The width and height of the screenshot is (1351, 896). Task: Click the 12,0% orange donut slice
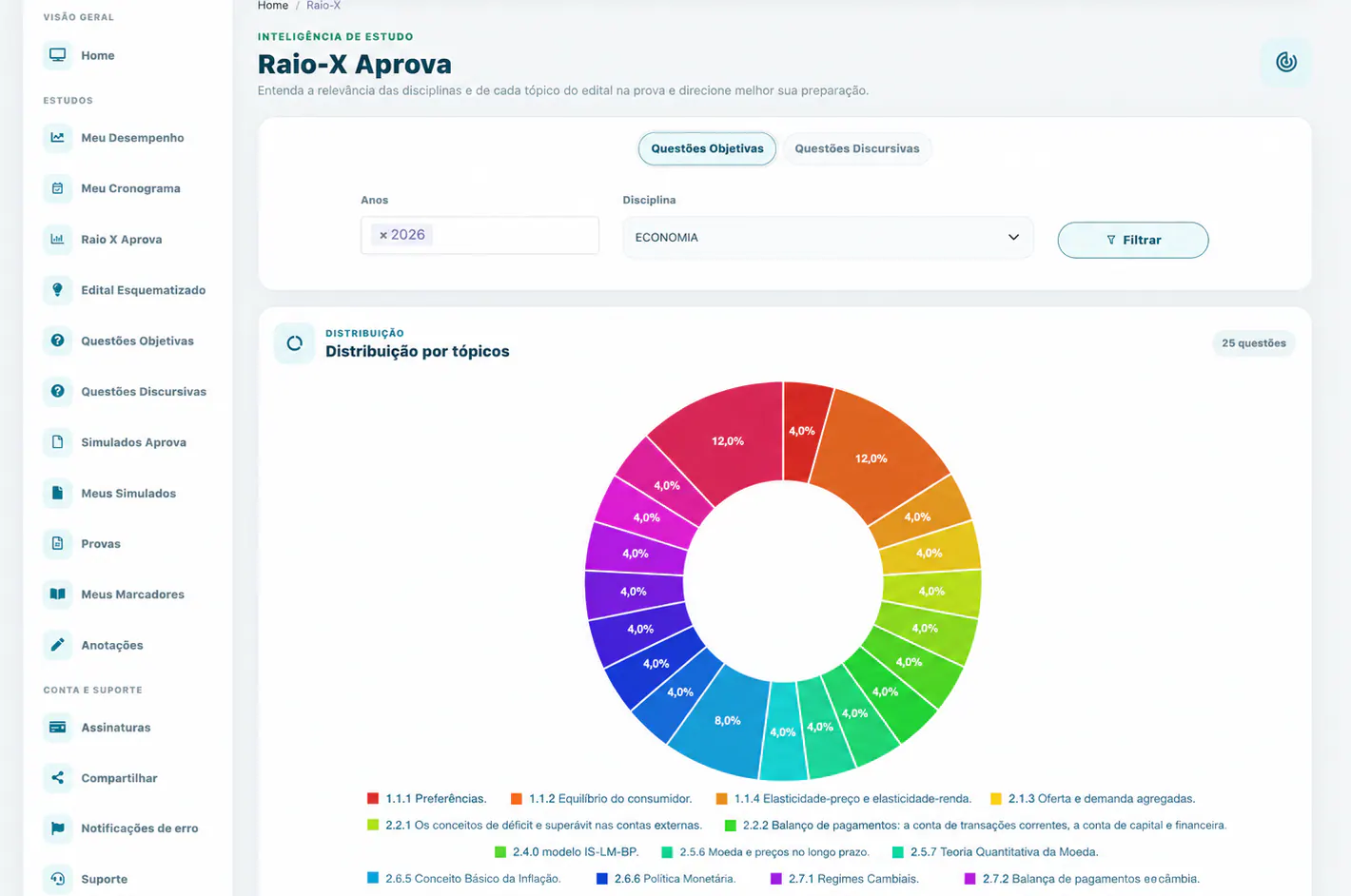[x=871, y=458]
